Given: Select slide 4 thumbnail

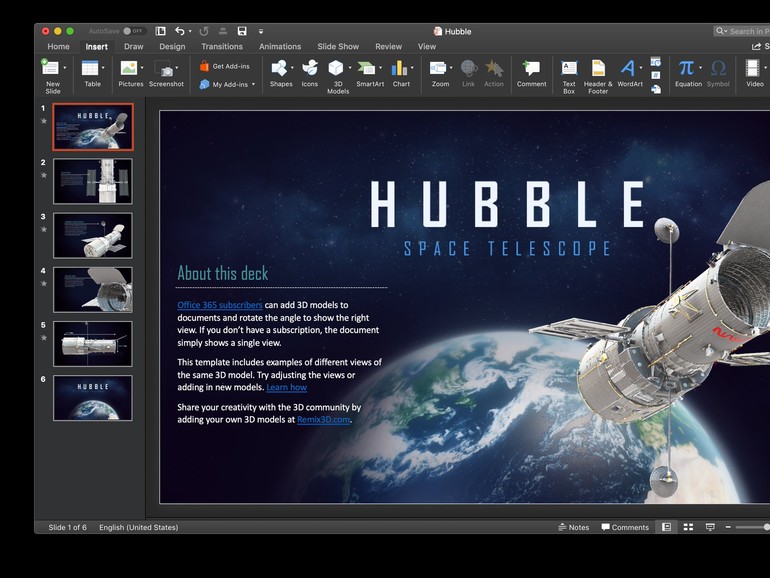Looking at the screenshot, I should coord(93,290).
